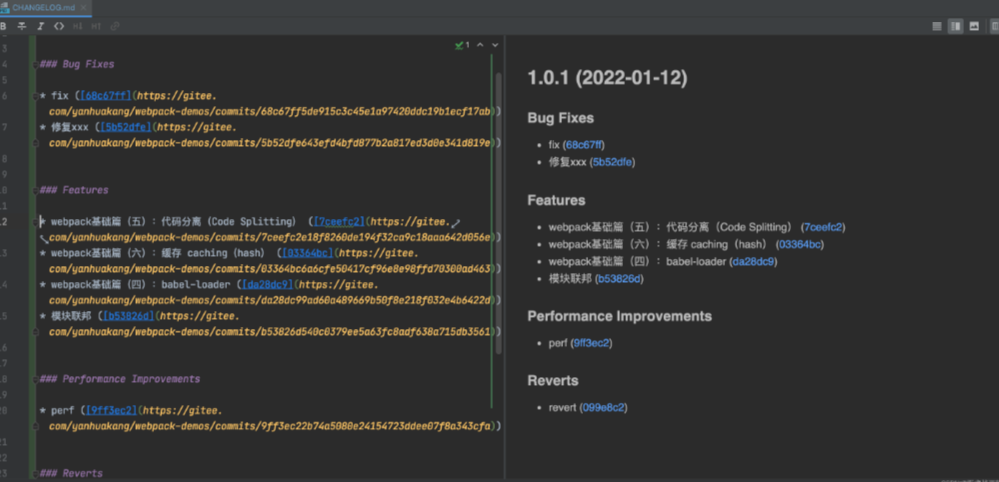The width and height of the screenshot is (999, 482).
Task: Open the 7ceefc2 commit link in the preview
Action: pyautogui.click(x=823, y=227)
